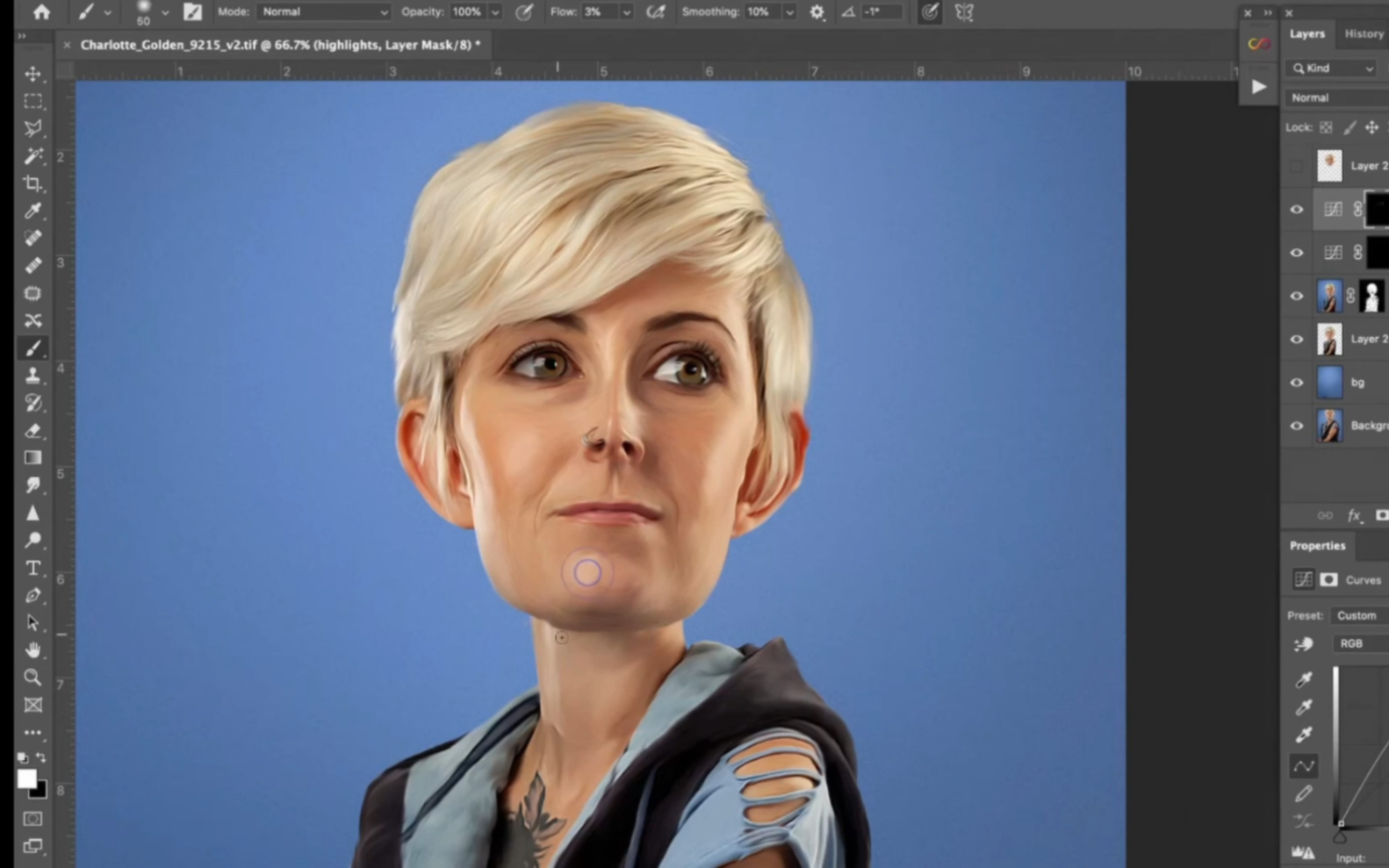Click the layer effects fx icon
Image resolution: width=1389 pixels, height=868 pixels.
pos(1355,515)
